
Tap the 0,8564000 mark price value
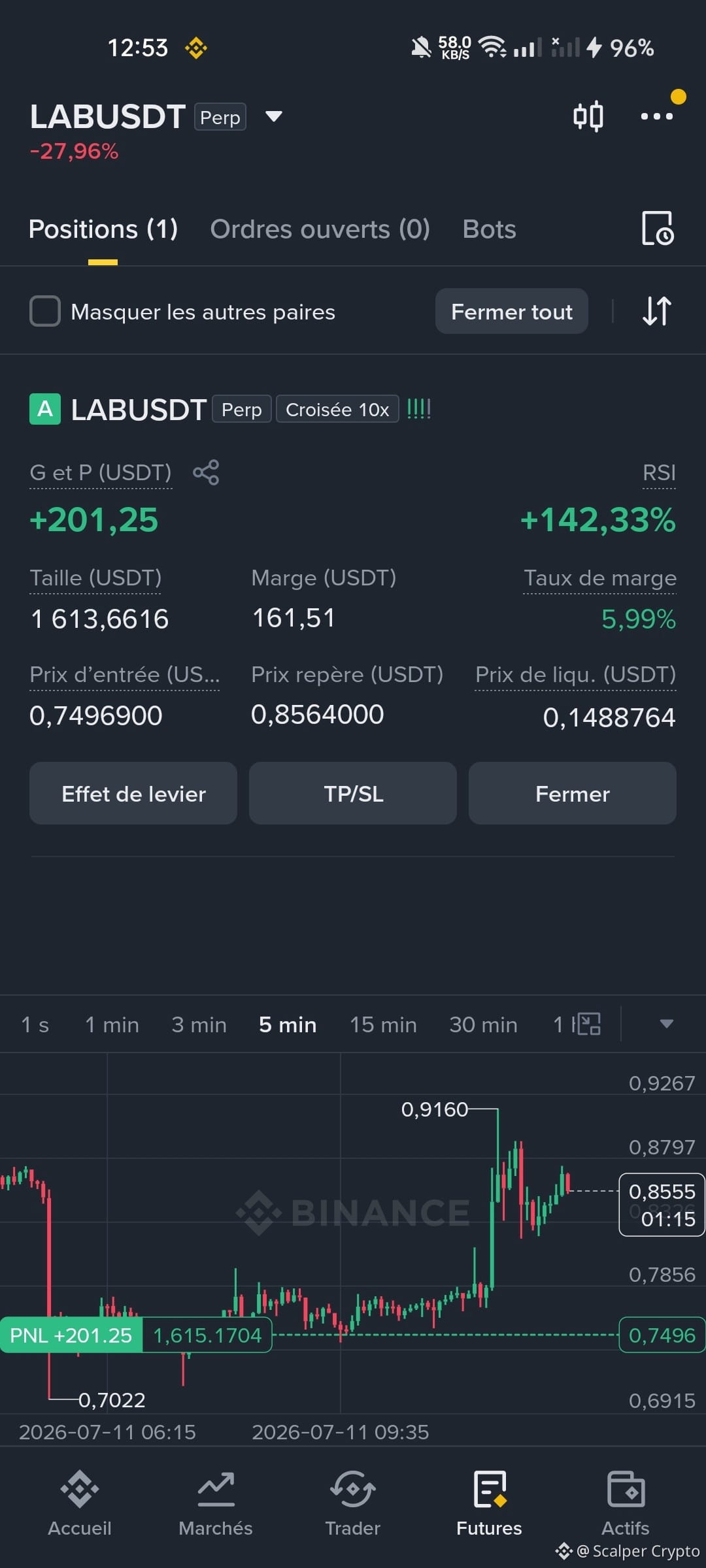[x=318, y=714]
